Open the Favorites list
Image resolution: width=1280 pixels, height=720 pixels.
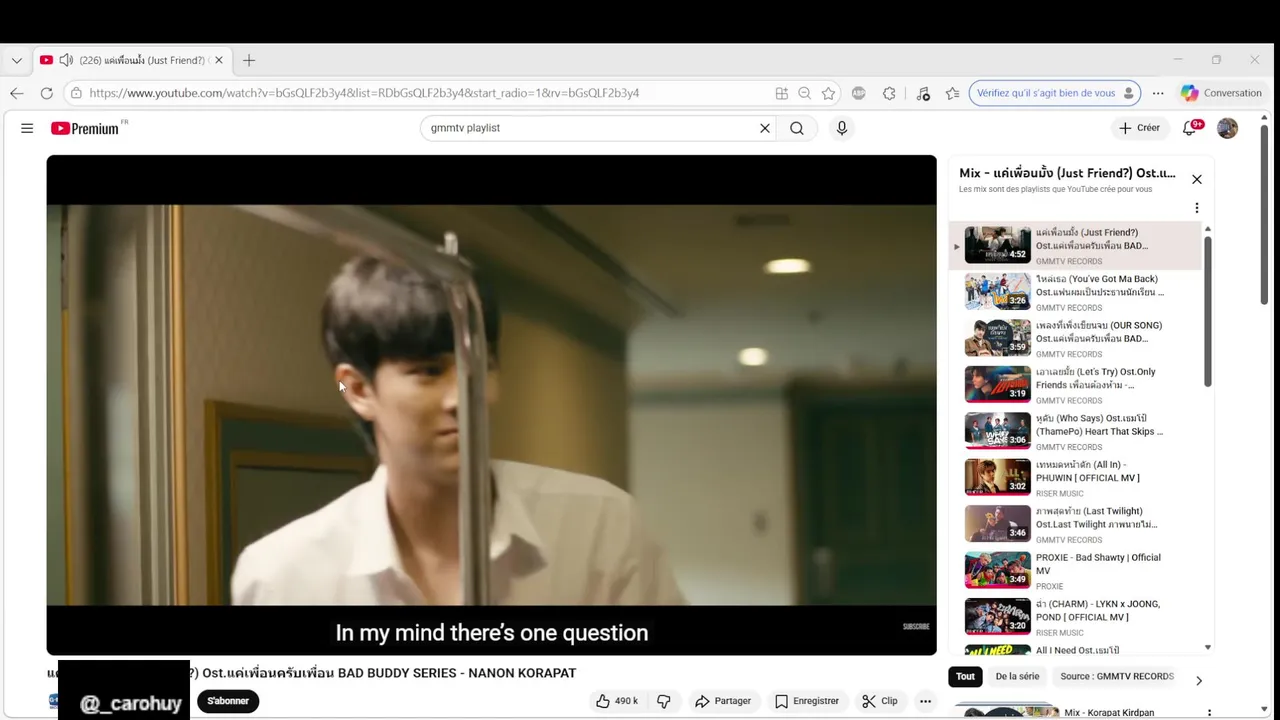[952, 93]
